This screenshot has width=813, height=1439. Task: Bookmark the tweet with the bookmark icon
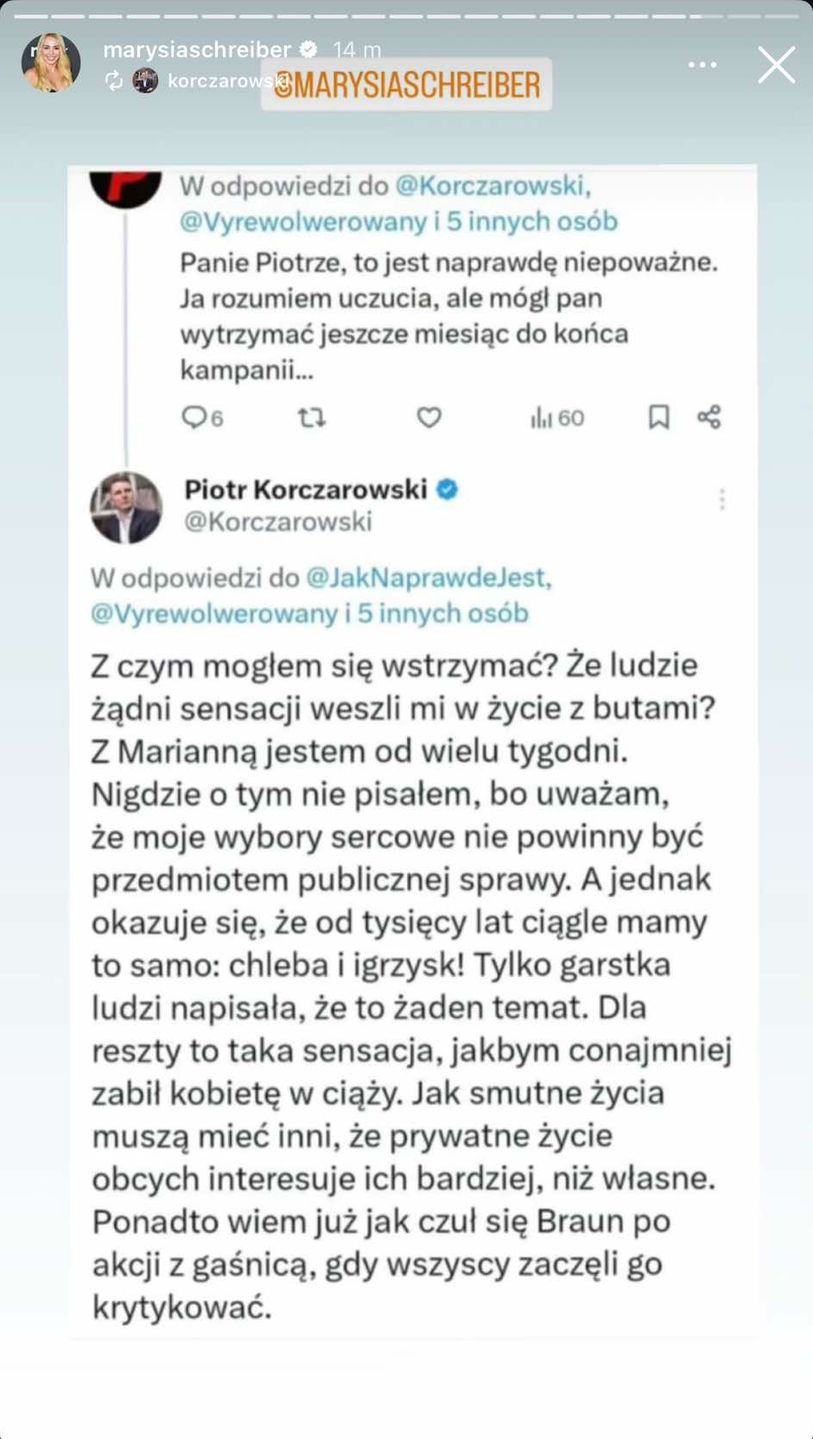click(x=659, y=417)
